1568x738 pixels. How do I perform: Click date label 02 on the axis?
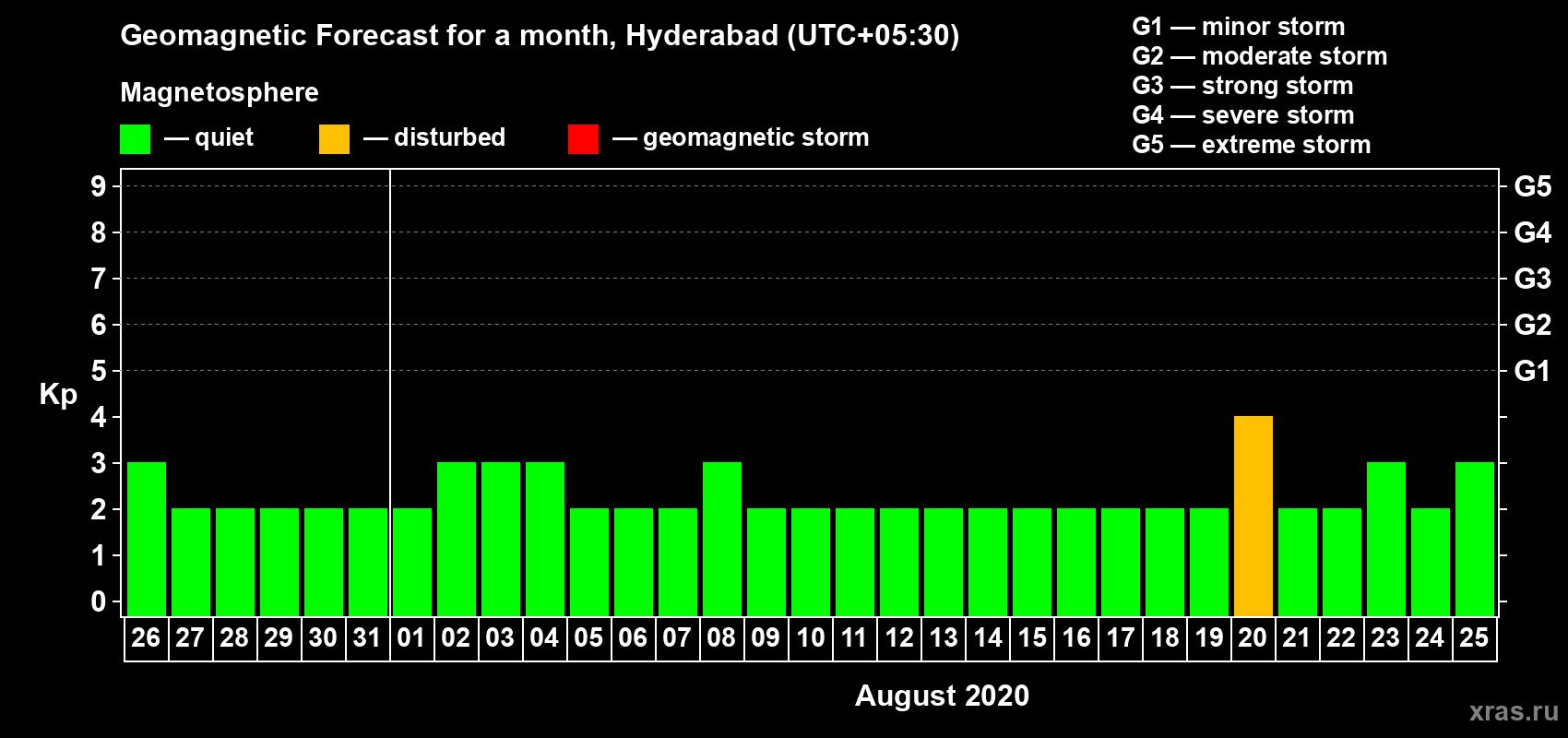coord(456,637)
